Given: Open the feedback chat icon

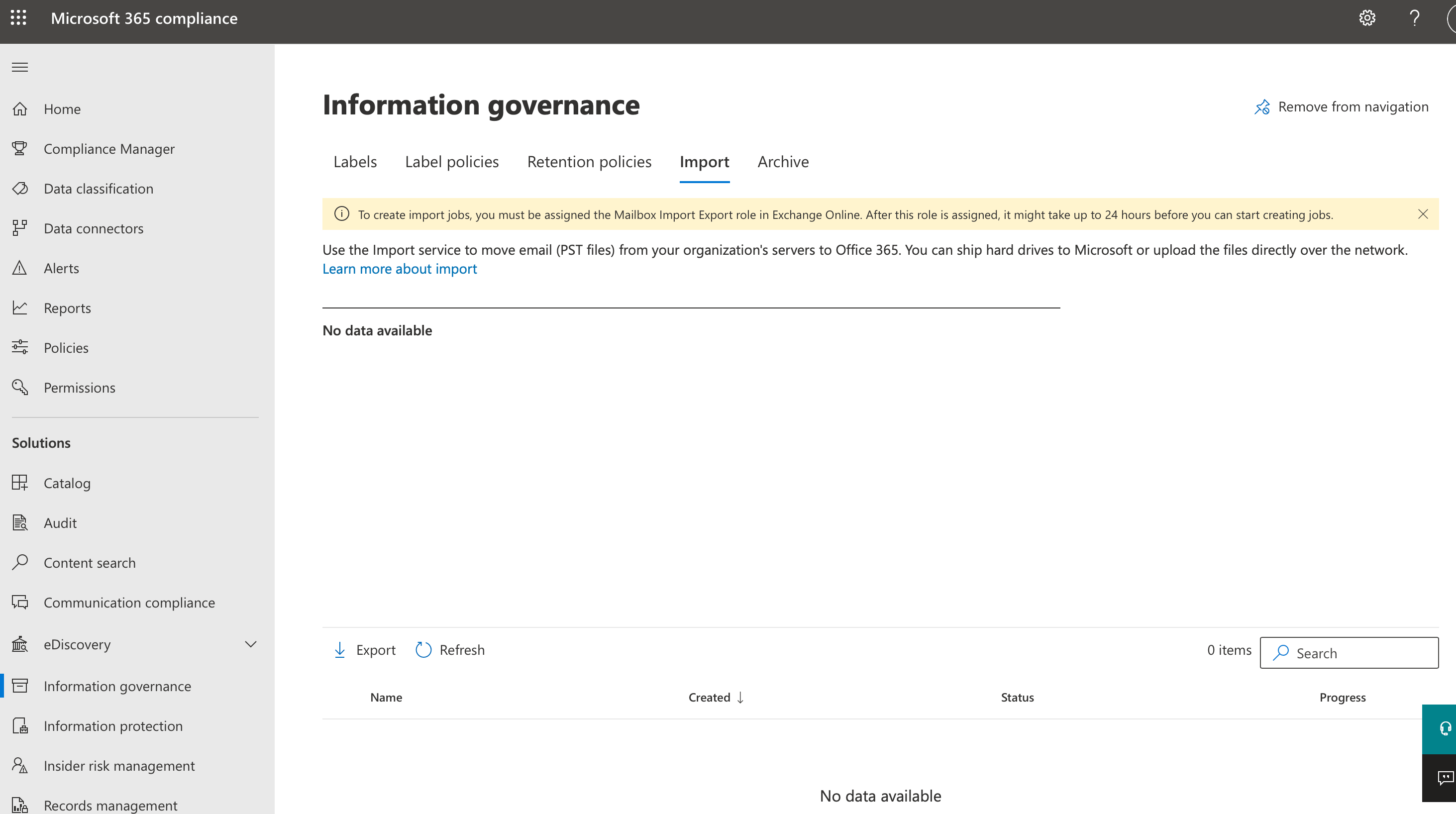Looking at the screenshot, I should pos(1444,778).
